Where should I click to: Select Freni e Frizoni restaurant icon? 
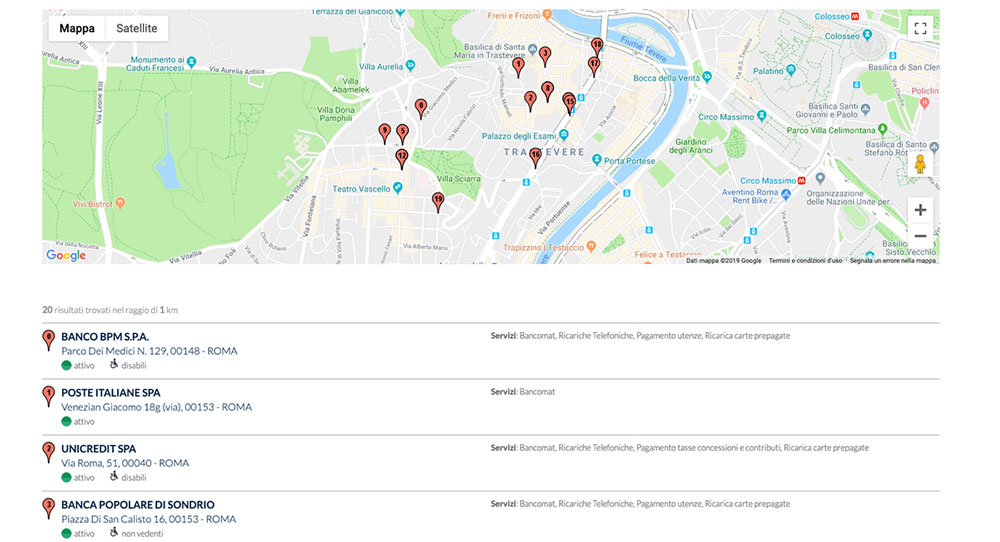click(x=547, y=14)
